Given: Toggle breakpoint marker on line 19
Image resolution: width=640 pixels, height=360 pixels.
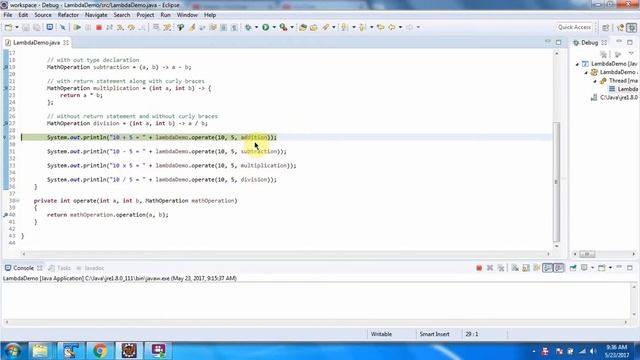Looking at the screenshot, I should [5, 67].
